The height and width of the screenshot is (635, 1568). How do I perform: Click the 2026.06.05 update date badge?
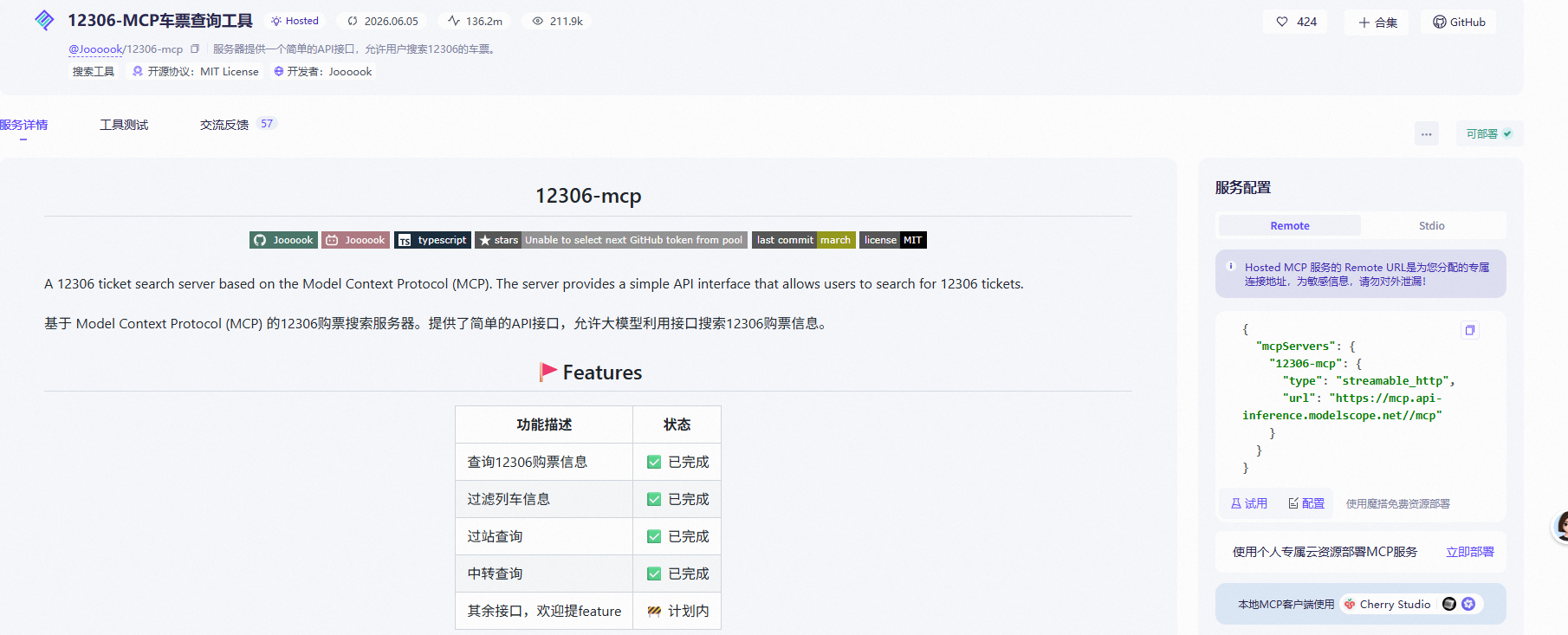(382, 21)
